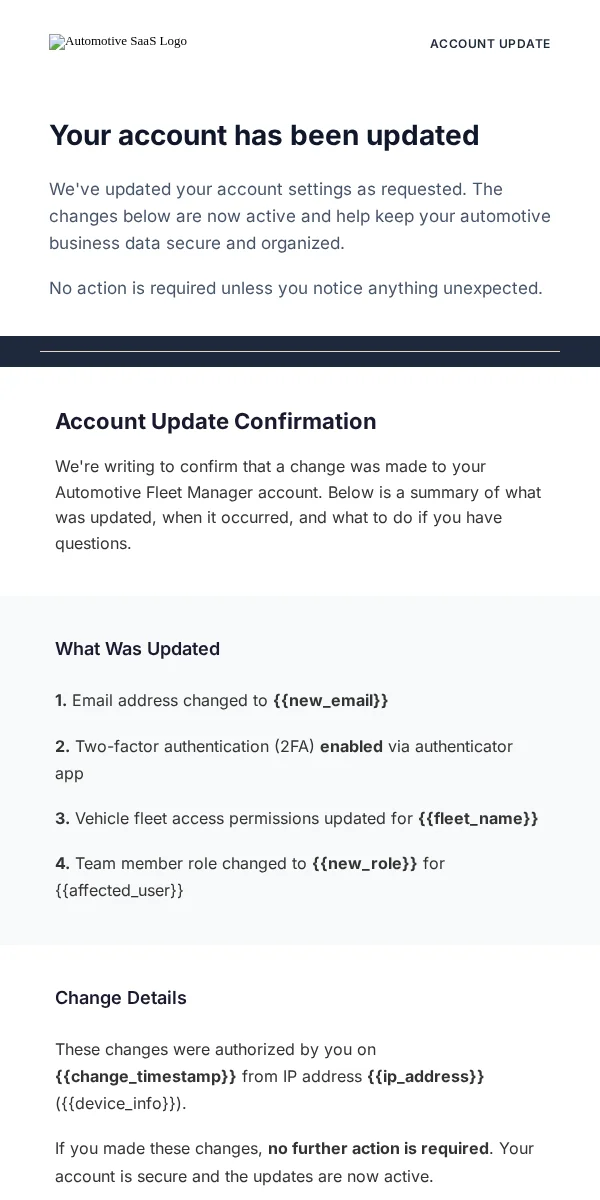Click list item number 1 about email address
The width and height of the screenshot is (600, 1200).
[222, 701]
